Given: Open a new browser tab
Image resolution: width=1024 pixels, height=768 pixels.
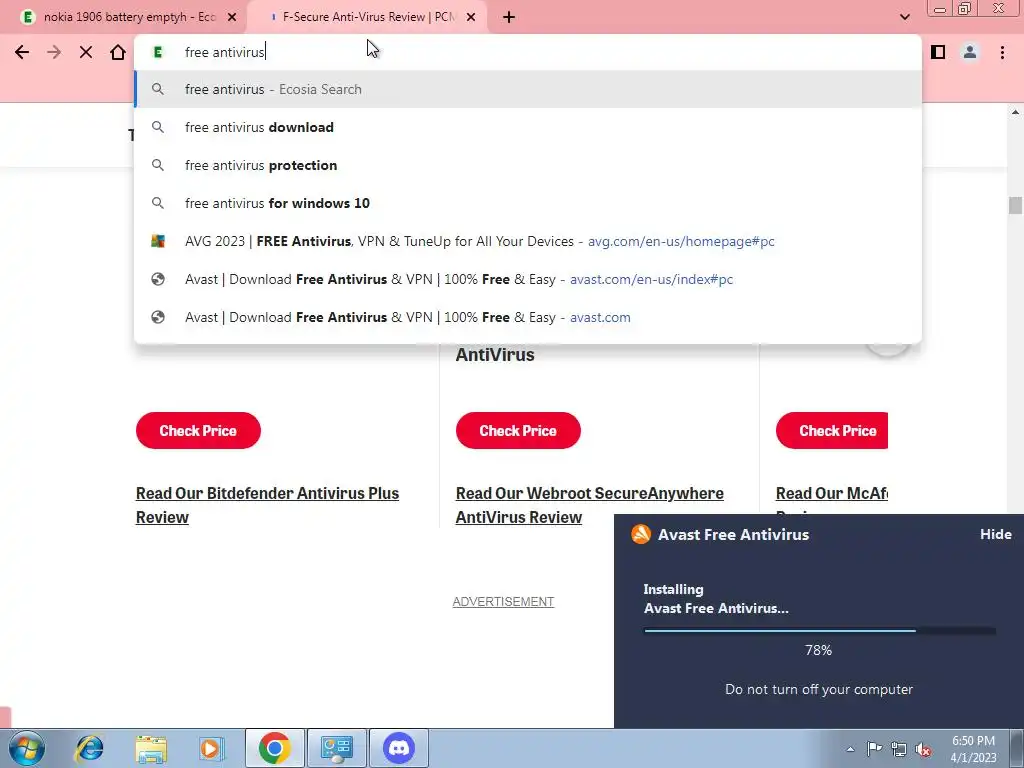Looking at the screenshot, I should (509, 17).
